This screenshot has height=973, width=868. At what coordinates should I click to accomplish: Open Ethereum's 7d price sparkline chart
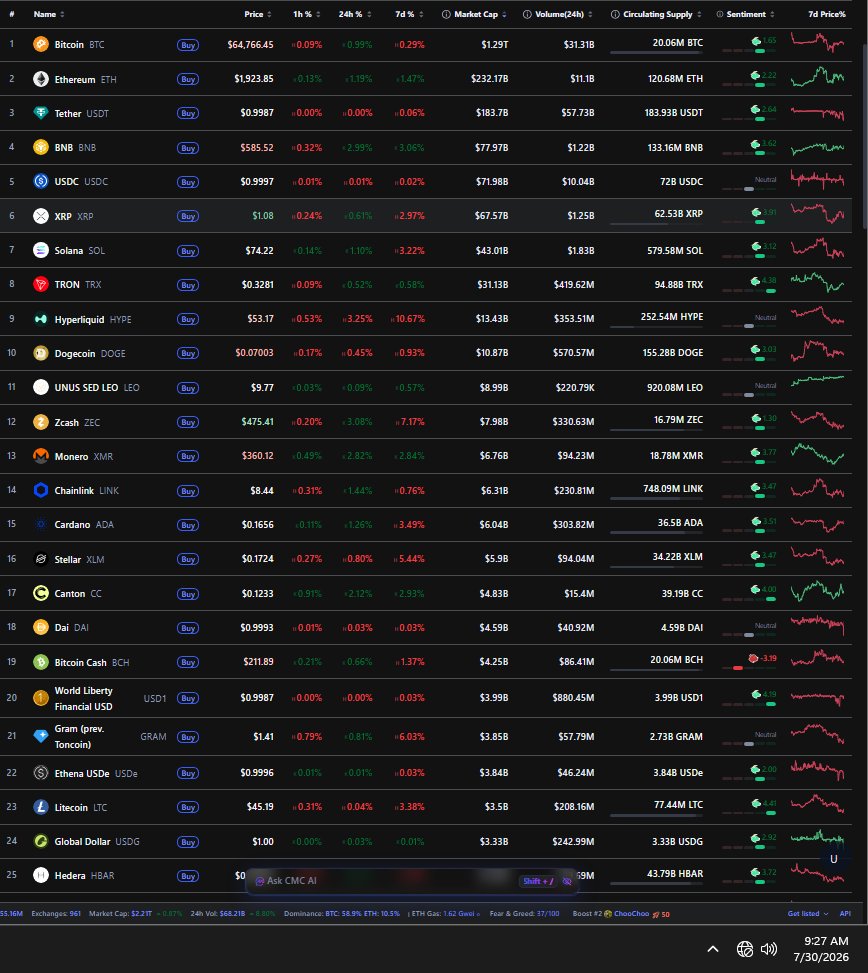click(817, 78)
